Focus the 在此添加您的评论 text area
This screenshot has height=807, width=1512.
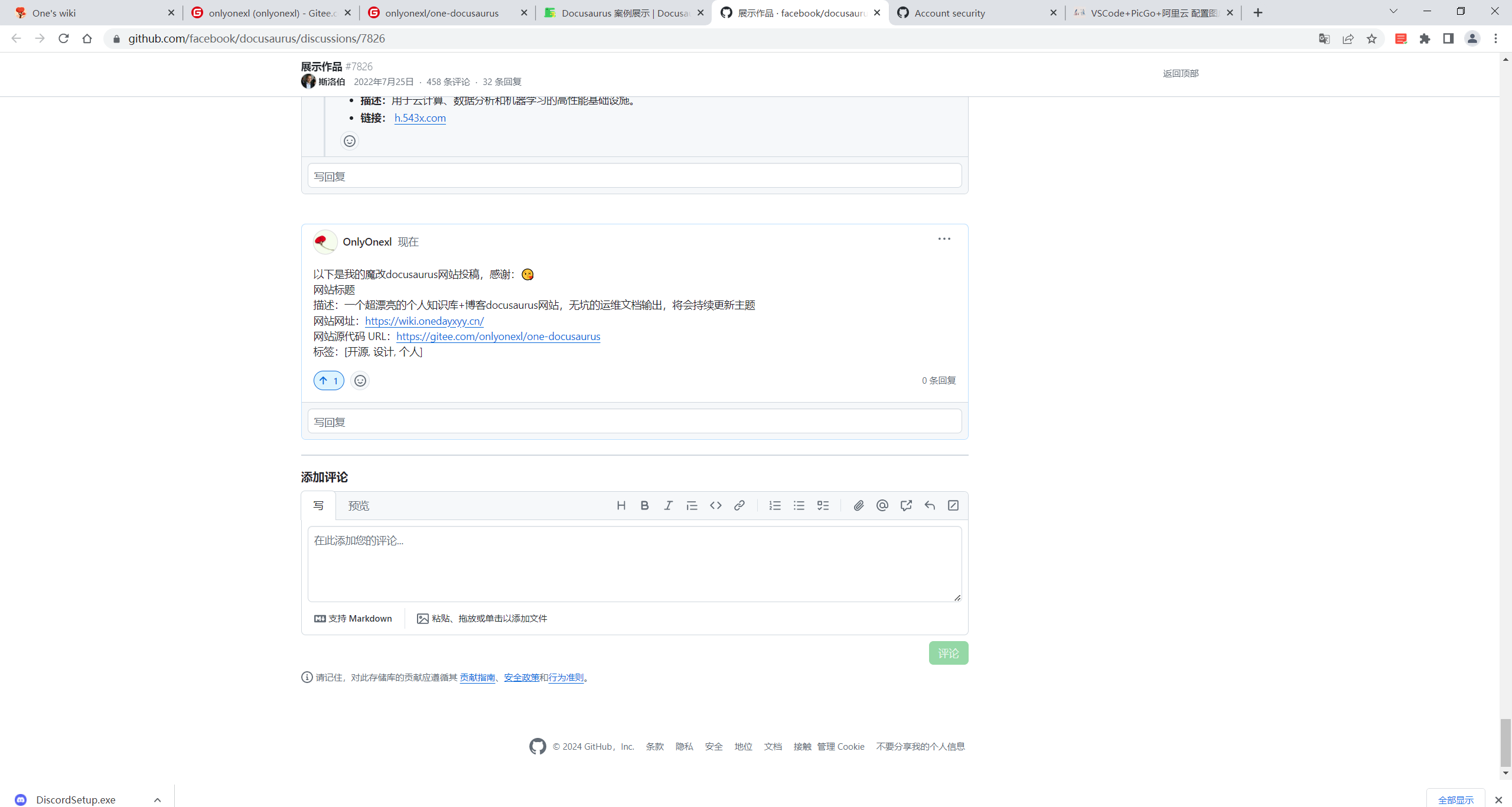634,564
